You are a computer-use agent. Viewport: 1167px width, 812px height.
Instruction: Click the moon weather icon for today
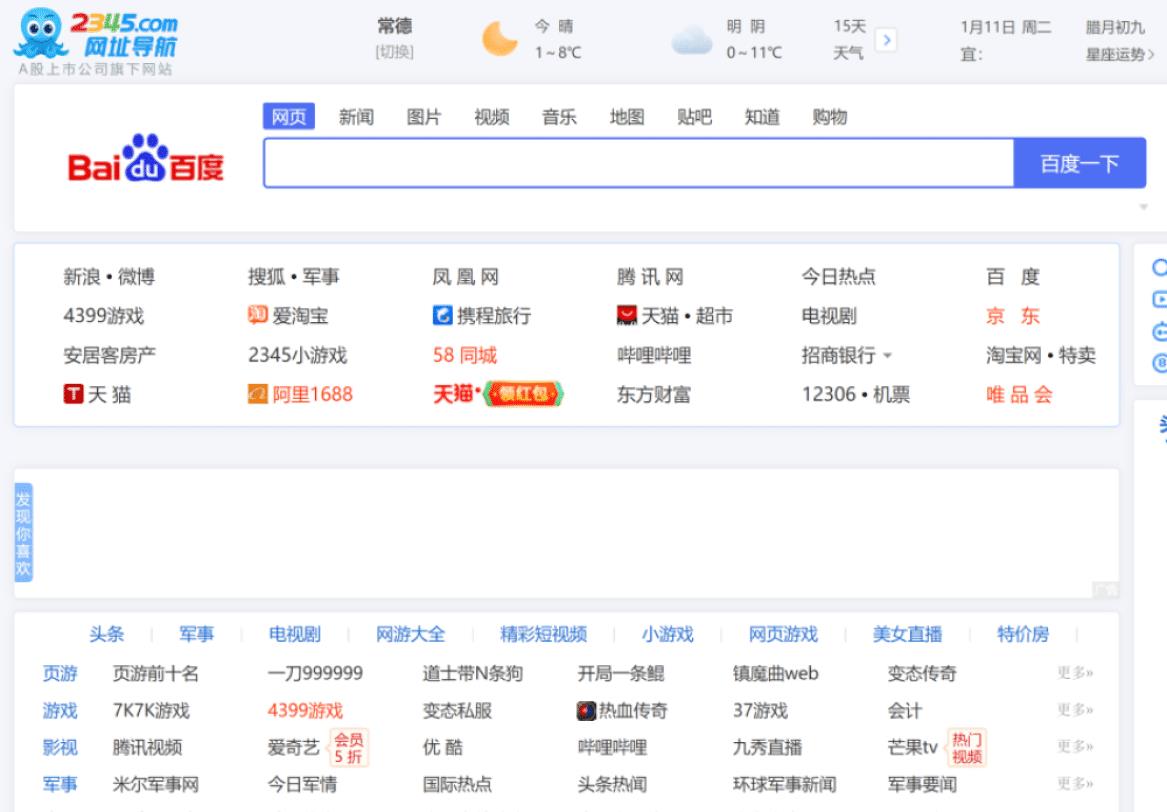pos(499,39)
